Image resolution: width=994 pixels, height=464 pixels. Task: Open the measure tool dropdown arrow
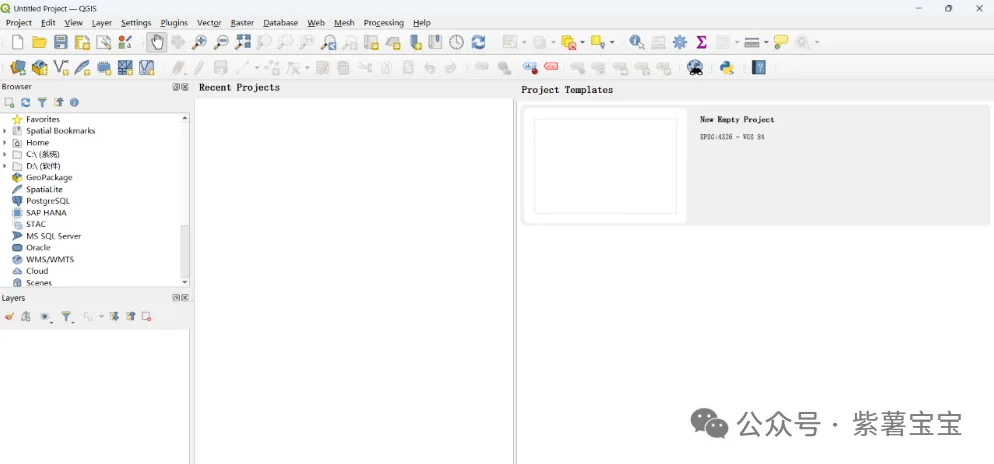pos(765,42)
